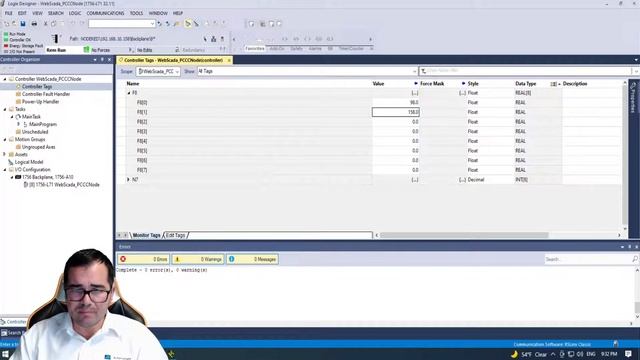Click the Name column header
640x360 pixels.
click(133, 84)
